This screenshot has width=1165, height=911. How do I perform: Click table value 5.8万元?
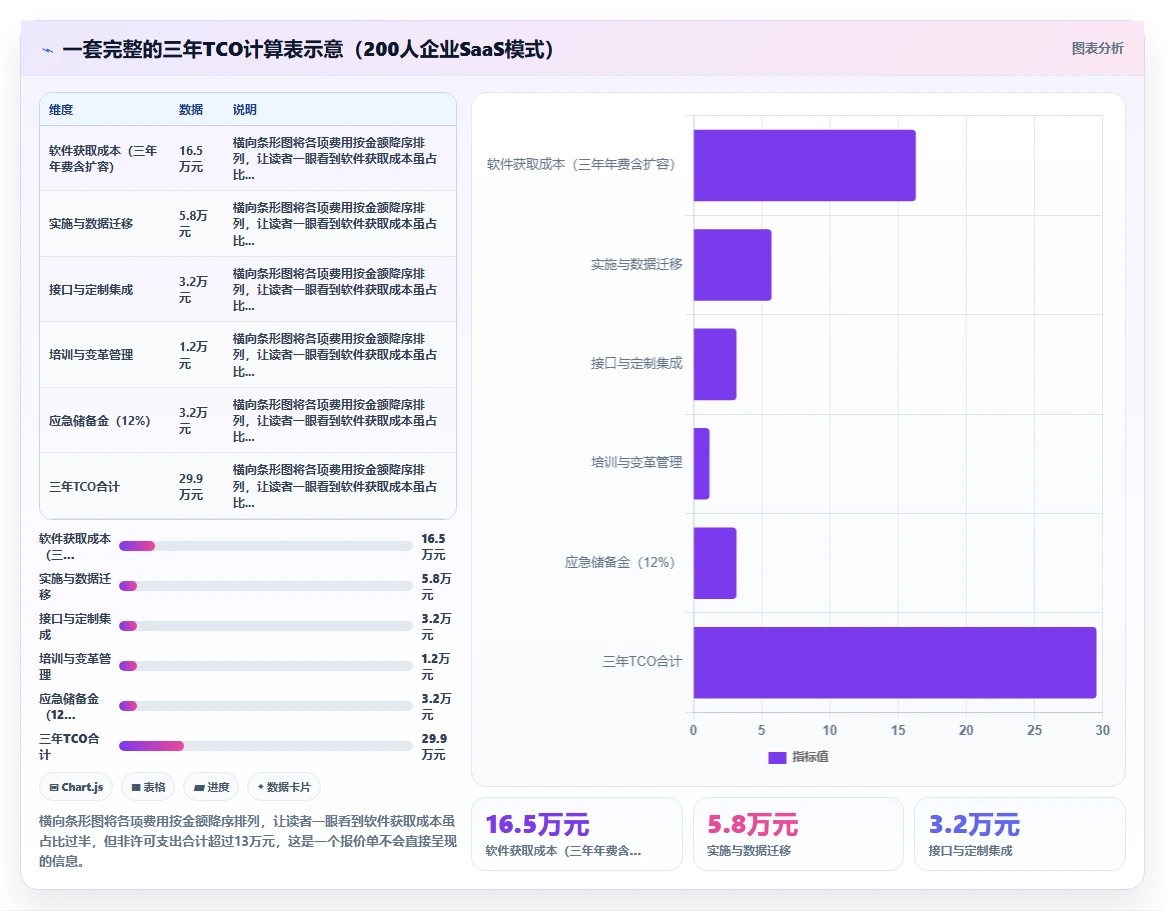(x=193, y=224)
